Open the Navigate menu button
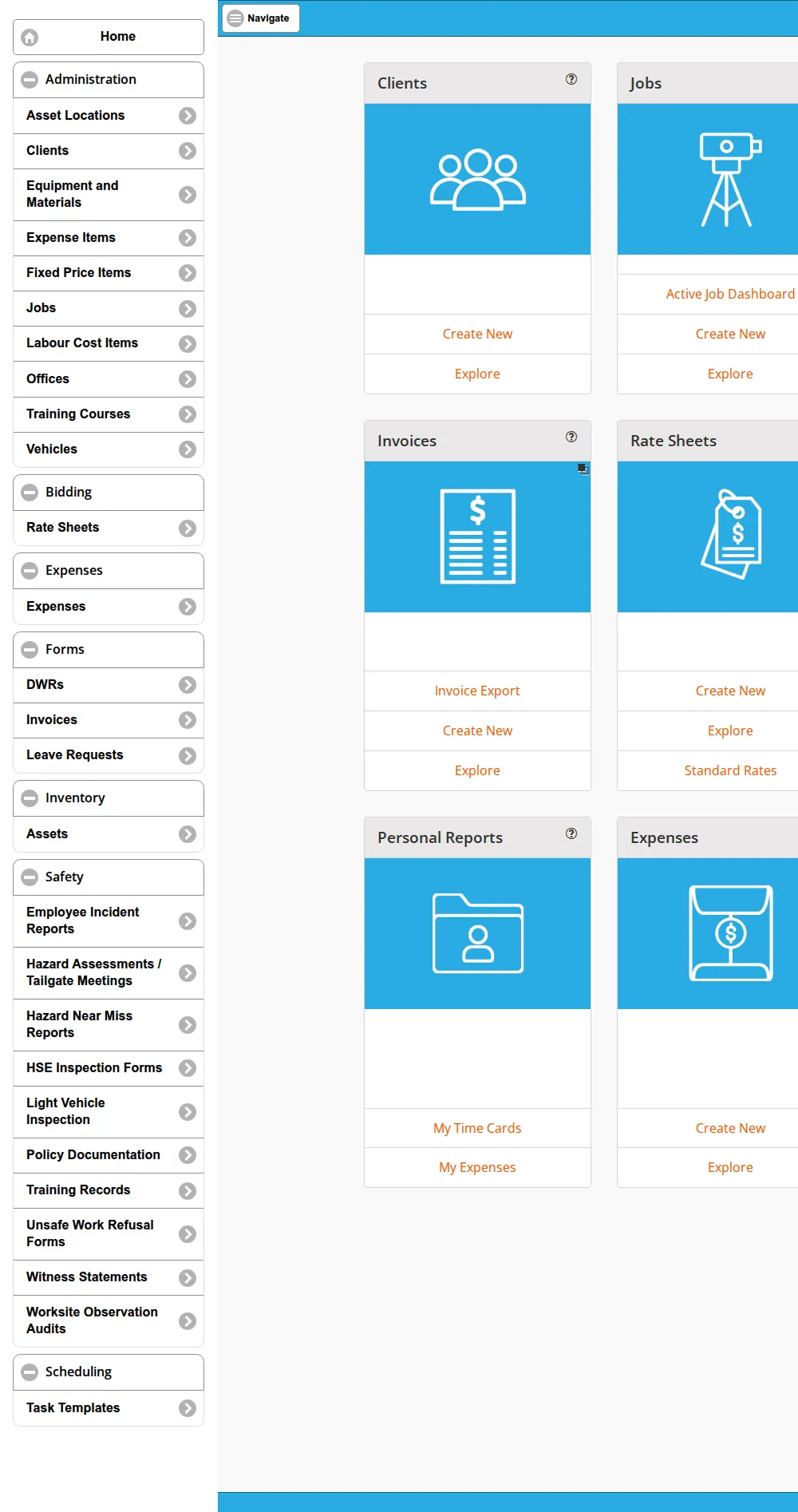Viewport: 798px width, 1512px height. (x=260, y=18)
